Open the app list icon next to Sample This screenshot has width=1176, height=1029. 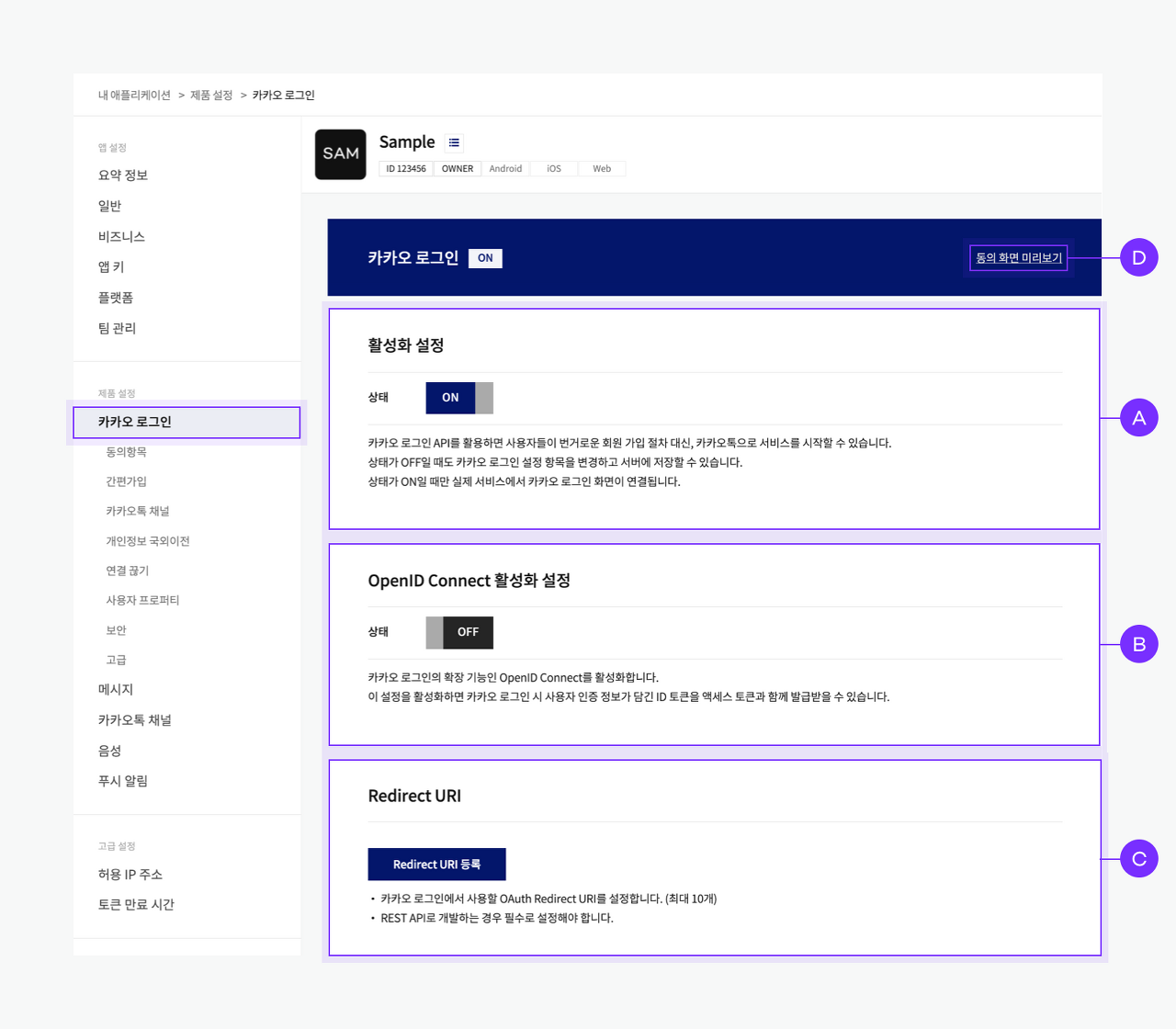454,142
